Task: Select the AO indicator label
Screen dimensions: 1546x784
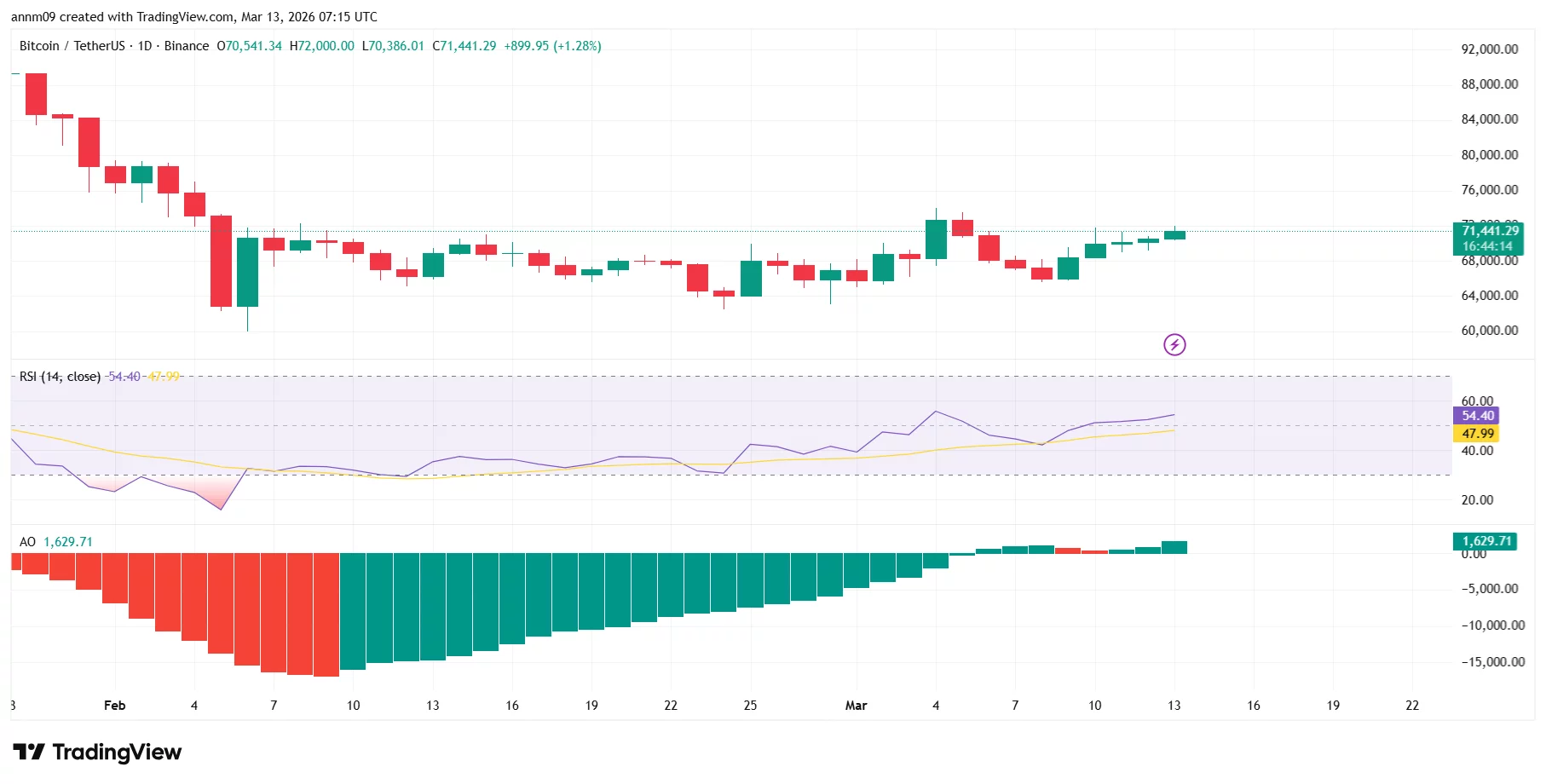Action: tap(27, 541)
